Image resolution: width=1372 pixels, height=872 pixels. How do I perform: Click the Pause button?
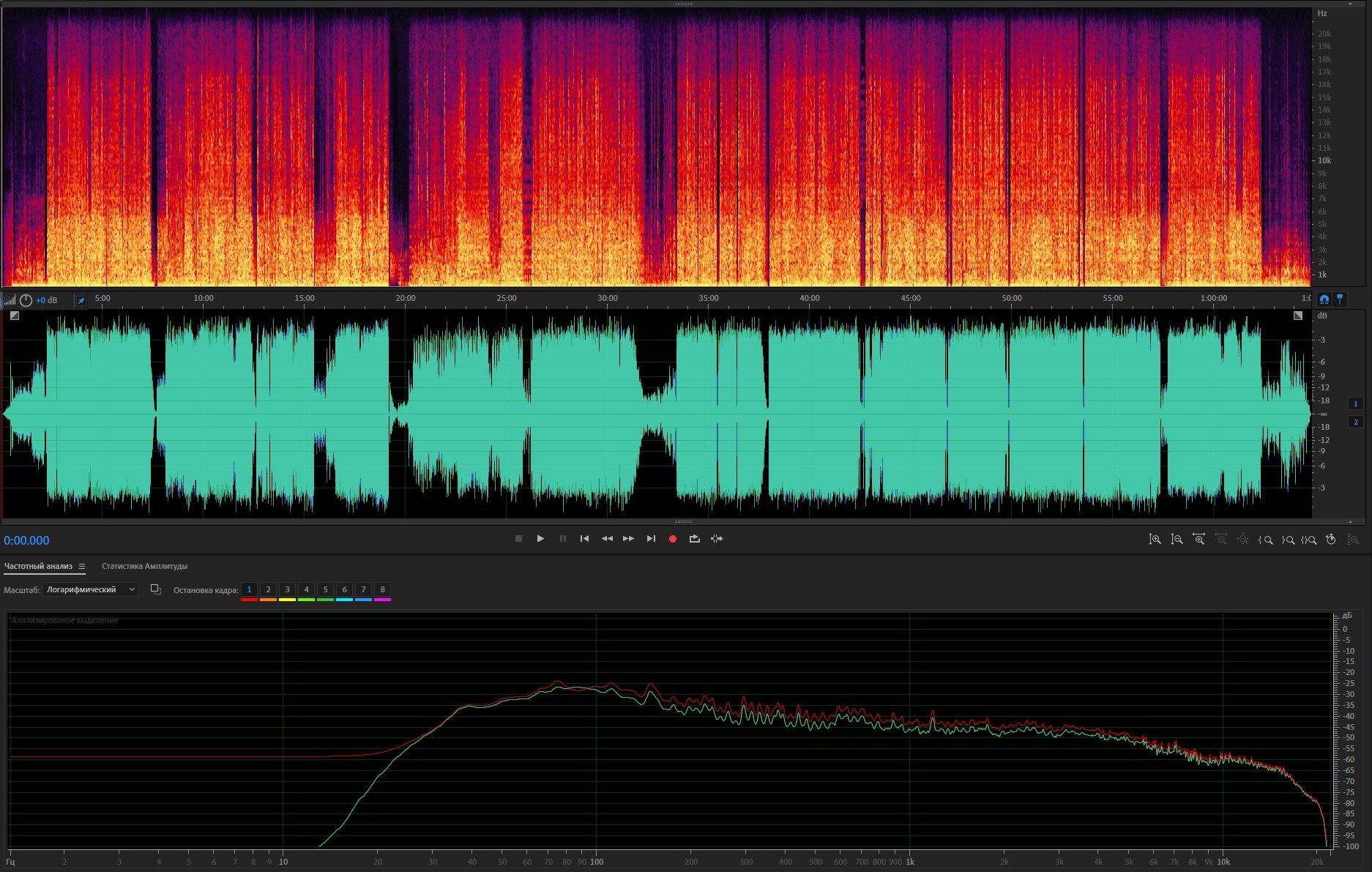(563, 539)
